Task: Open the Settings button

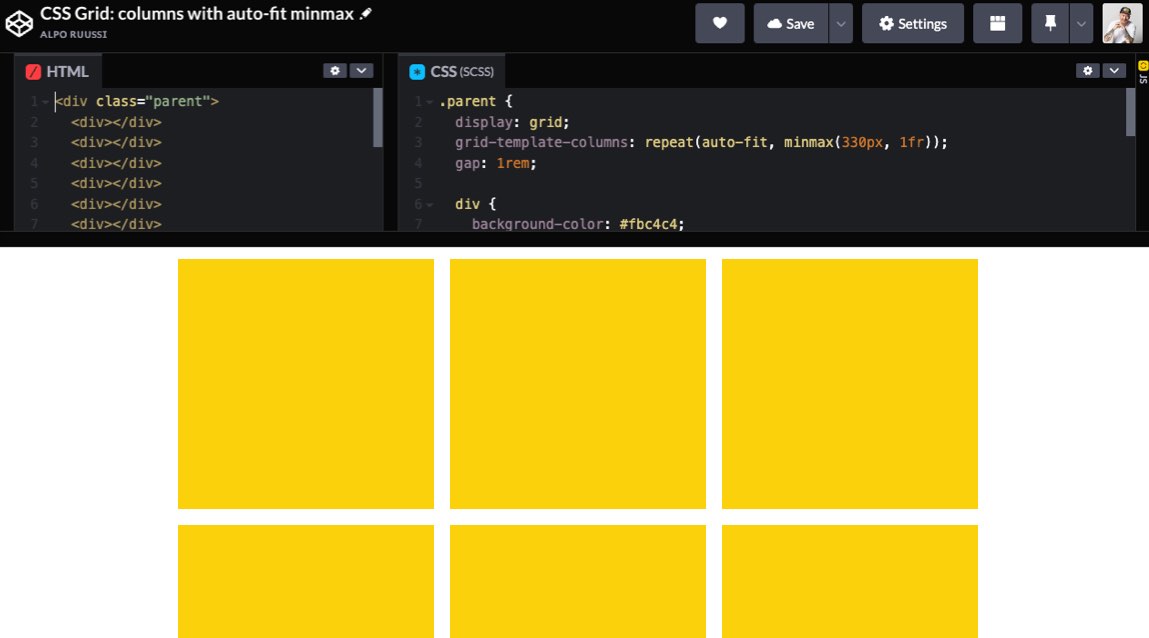Action: 912,23
